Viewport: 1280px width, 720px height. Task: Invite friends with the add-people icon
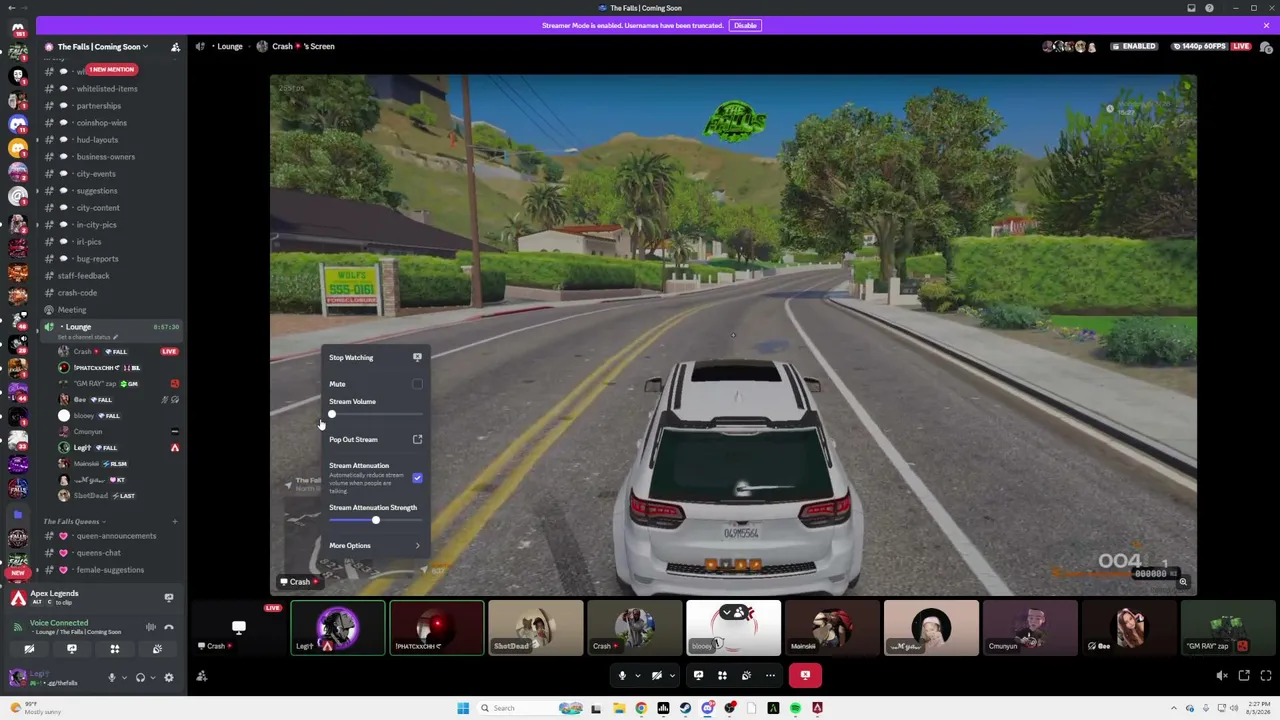[x=202, y=676]
